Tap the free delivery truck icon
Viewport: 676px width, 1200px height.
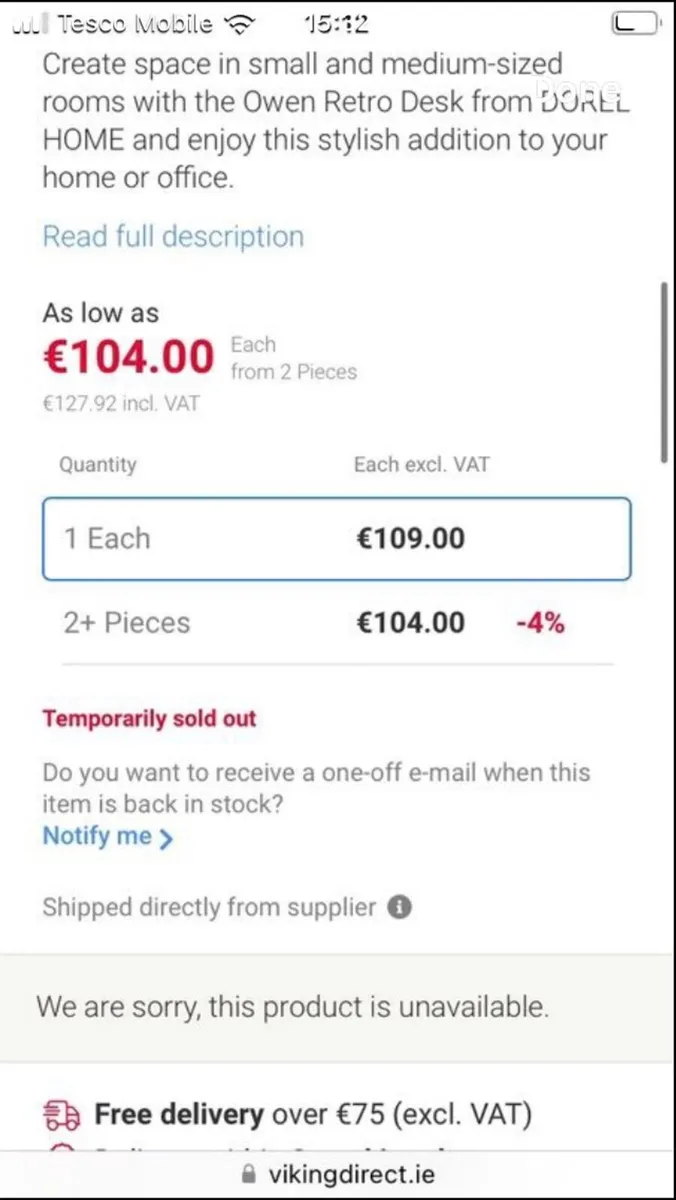pyautogui.click(x=62, y=1114)
